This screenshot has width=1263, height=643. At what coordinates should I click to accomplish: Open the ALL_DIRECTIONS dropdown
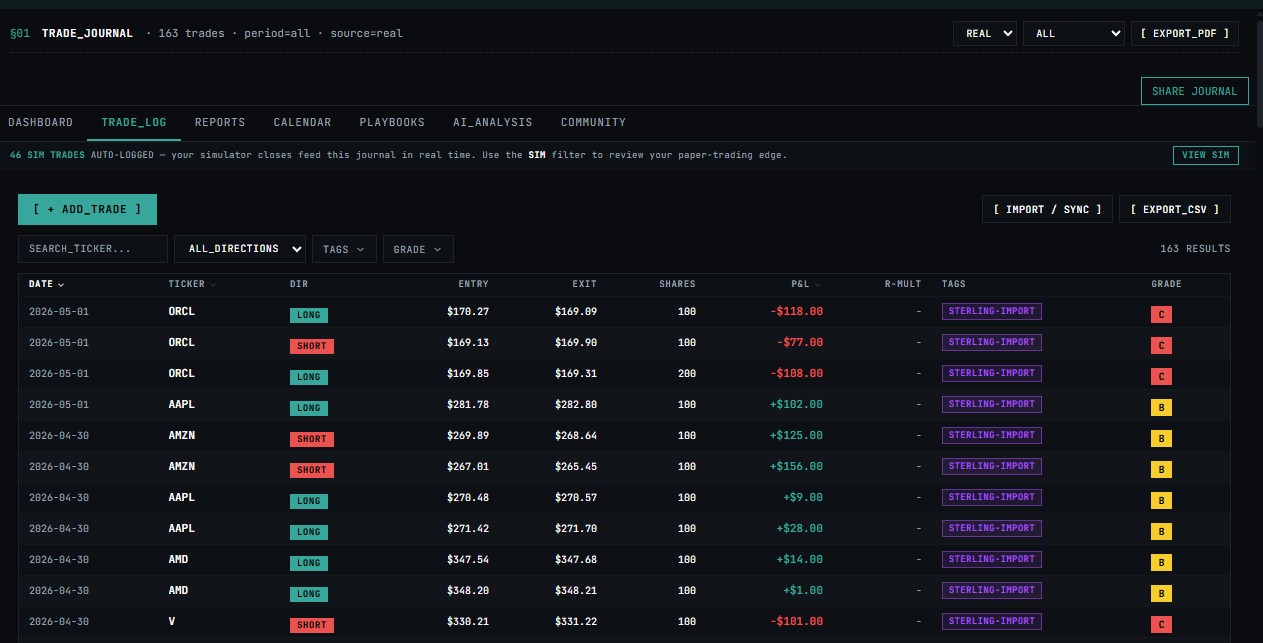[240, 249]
